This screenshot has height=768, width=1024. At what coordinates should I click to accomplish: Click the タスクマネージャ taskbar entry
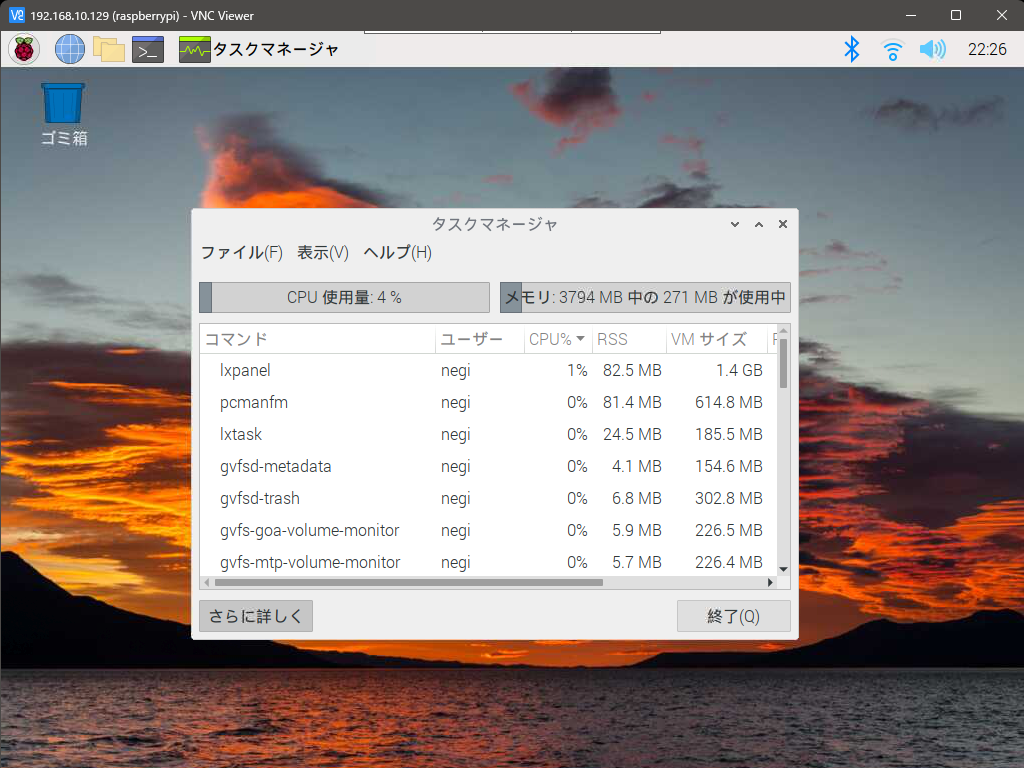[259, 49]
